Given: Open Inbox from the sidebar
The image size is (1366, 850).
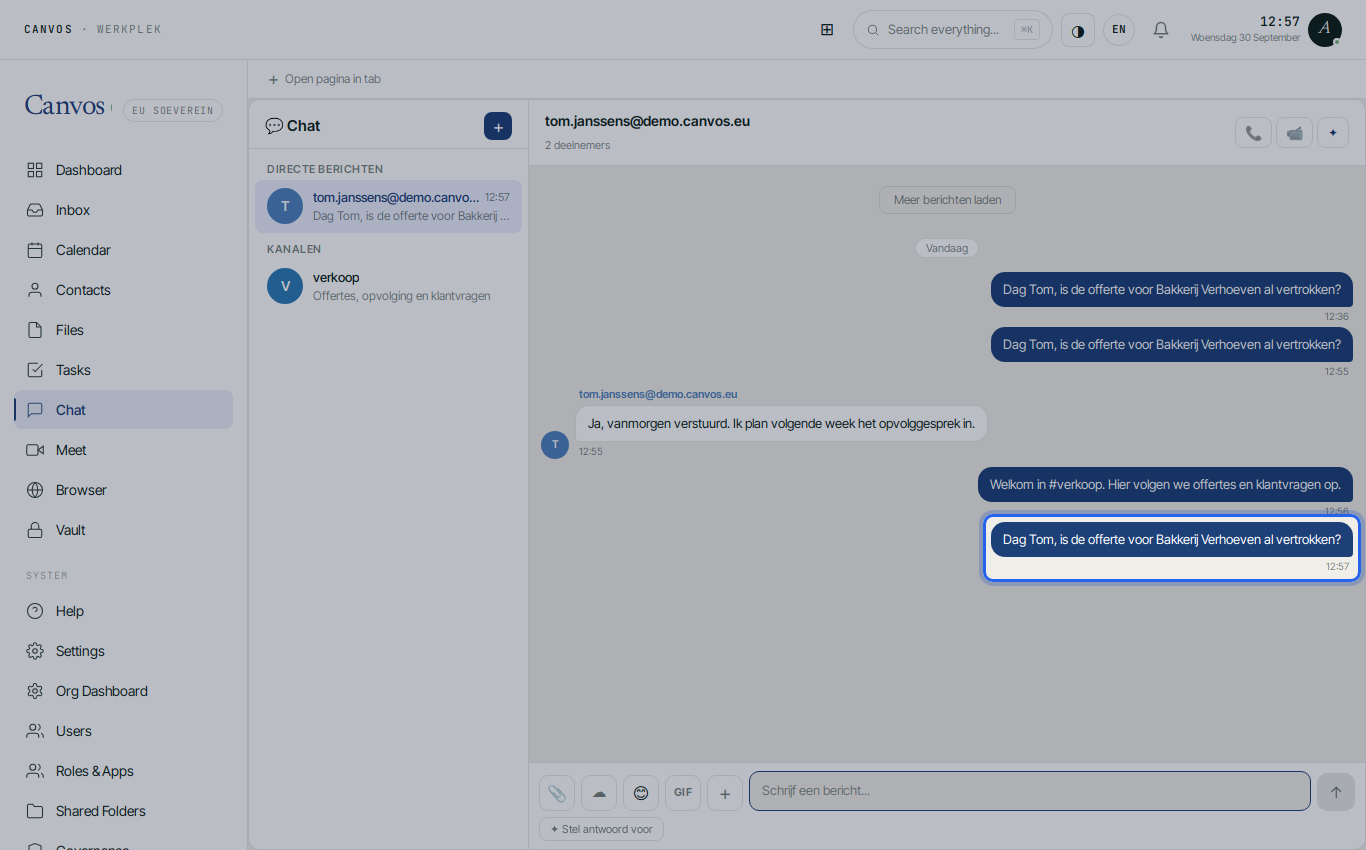Looking at the screenshot, I should point(123,210).
